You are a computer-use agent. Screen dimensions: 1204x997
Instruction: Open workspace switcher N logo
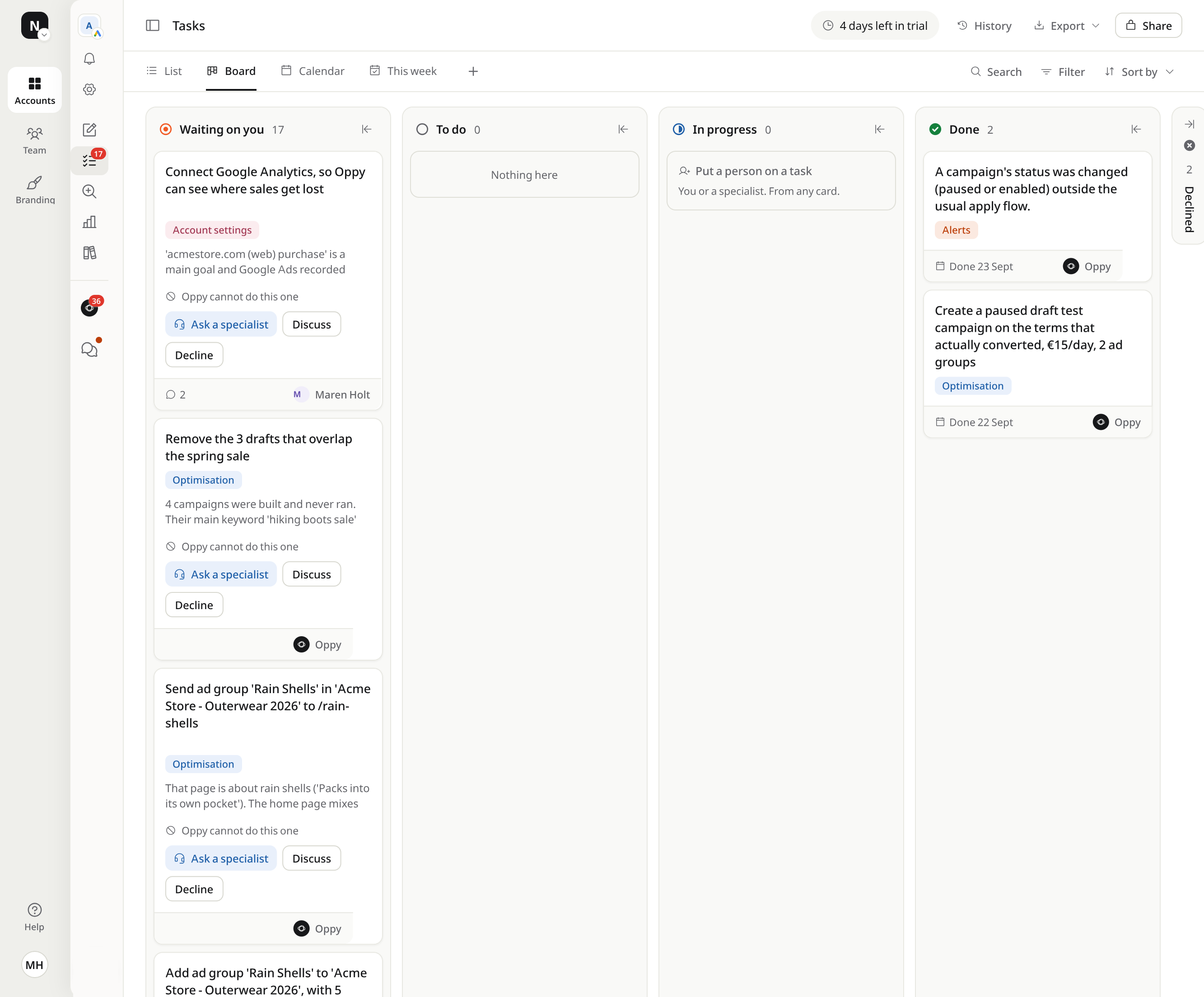(x=35, y=25)
